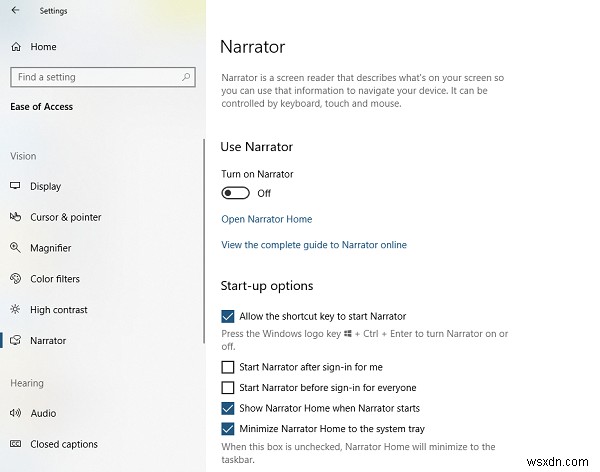Click the sidebar vertical scrollbar
Image resolution: width=600 pixels, height=472 pixels.
pyautogui.click(x=204, y=241)
